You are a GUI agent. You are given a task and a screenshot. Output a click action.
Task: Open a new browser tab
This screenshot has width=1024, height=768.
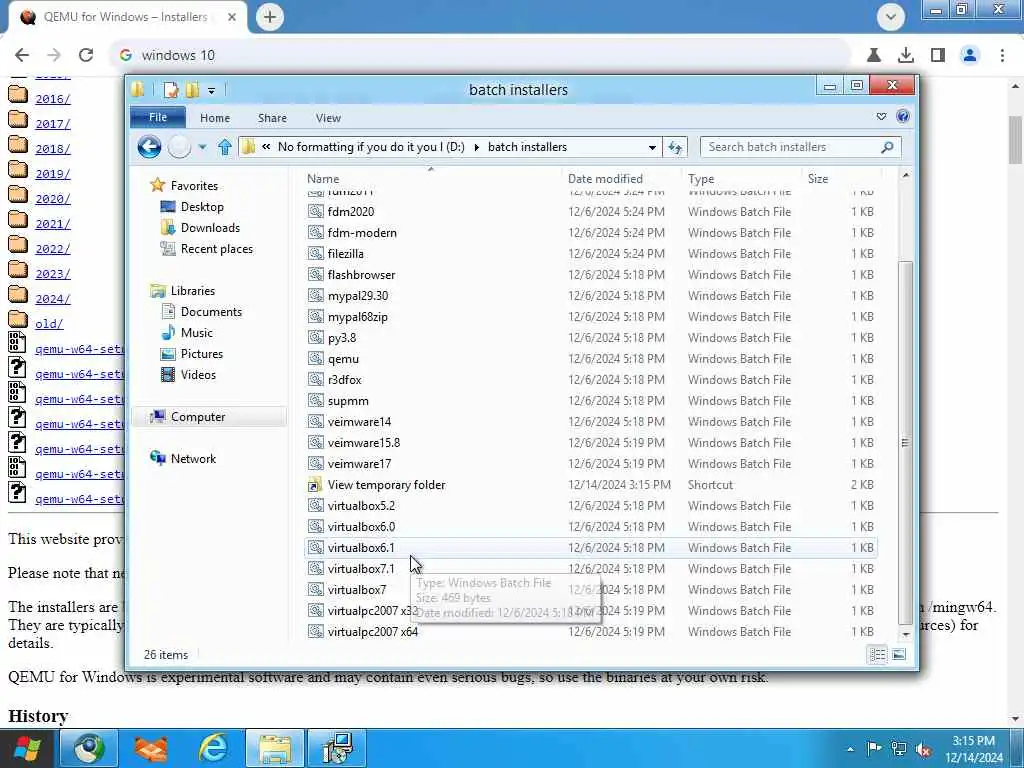[270, 17]
